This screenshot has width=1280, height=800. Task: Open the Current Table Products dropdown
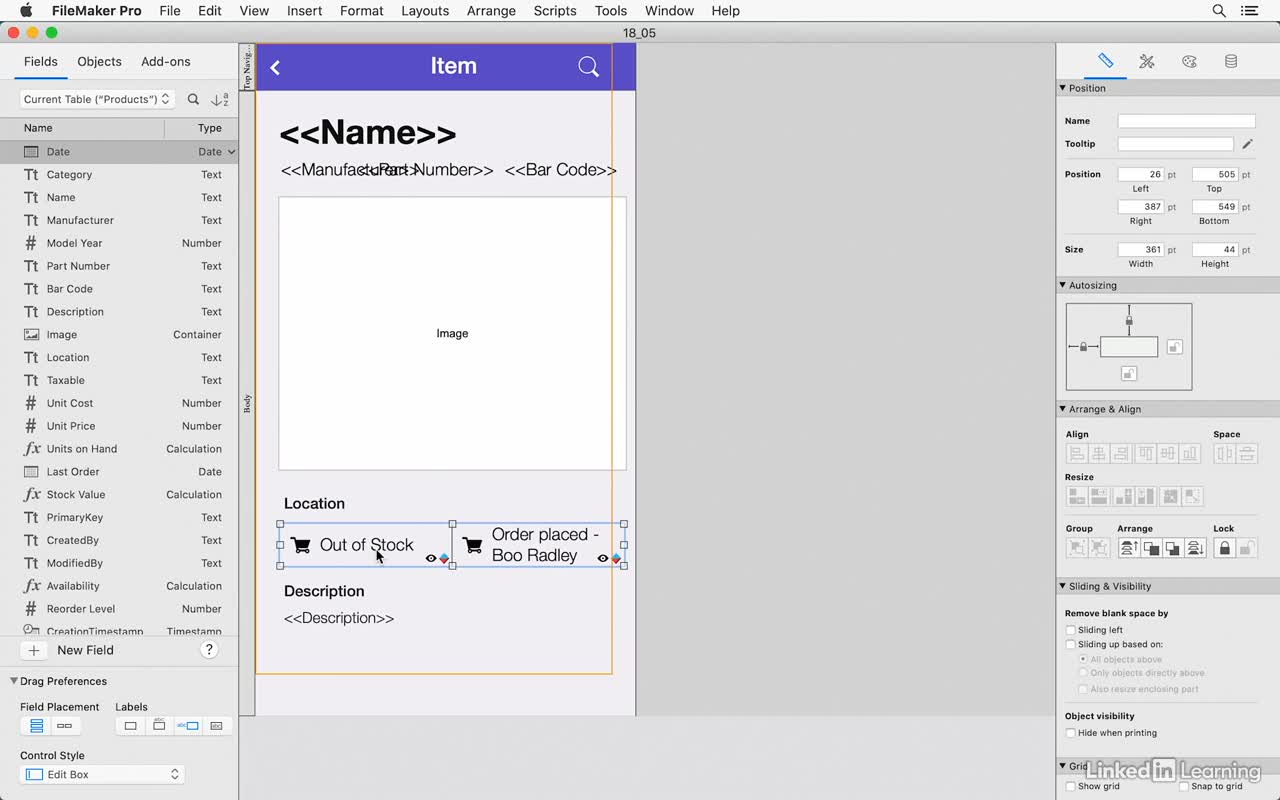click(x=97, y=99)
